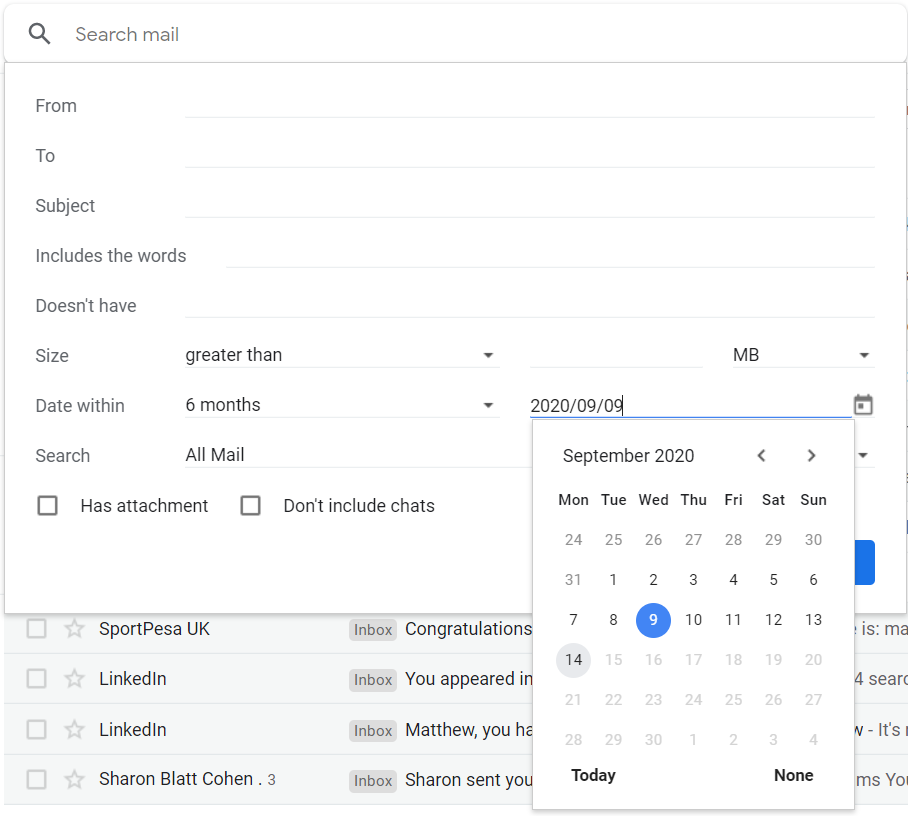Star the second LinkedIn message

click(74, 729)
